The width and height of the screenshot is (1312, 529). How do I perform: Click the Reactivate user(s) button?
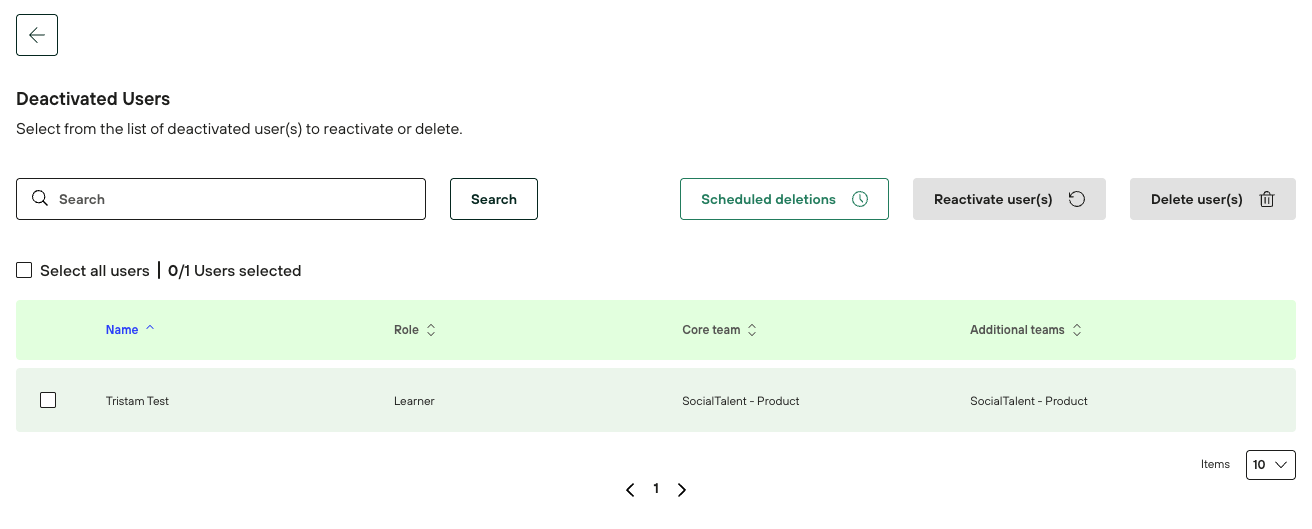tap(993, 199)
